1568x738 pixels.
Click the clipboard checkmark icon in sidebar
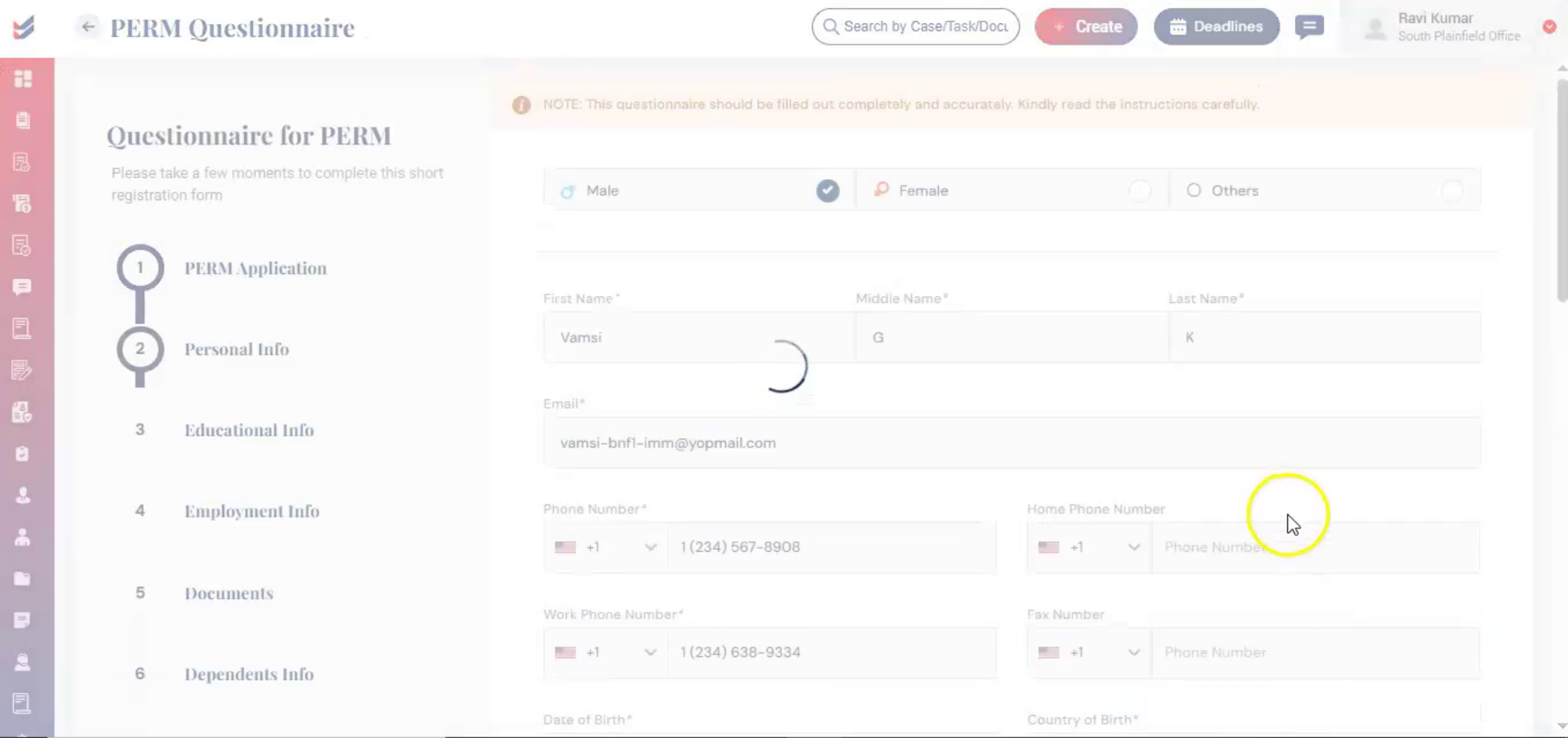point(22,454)
